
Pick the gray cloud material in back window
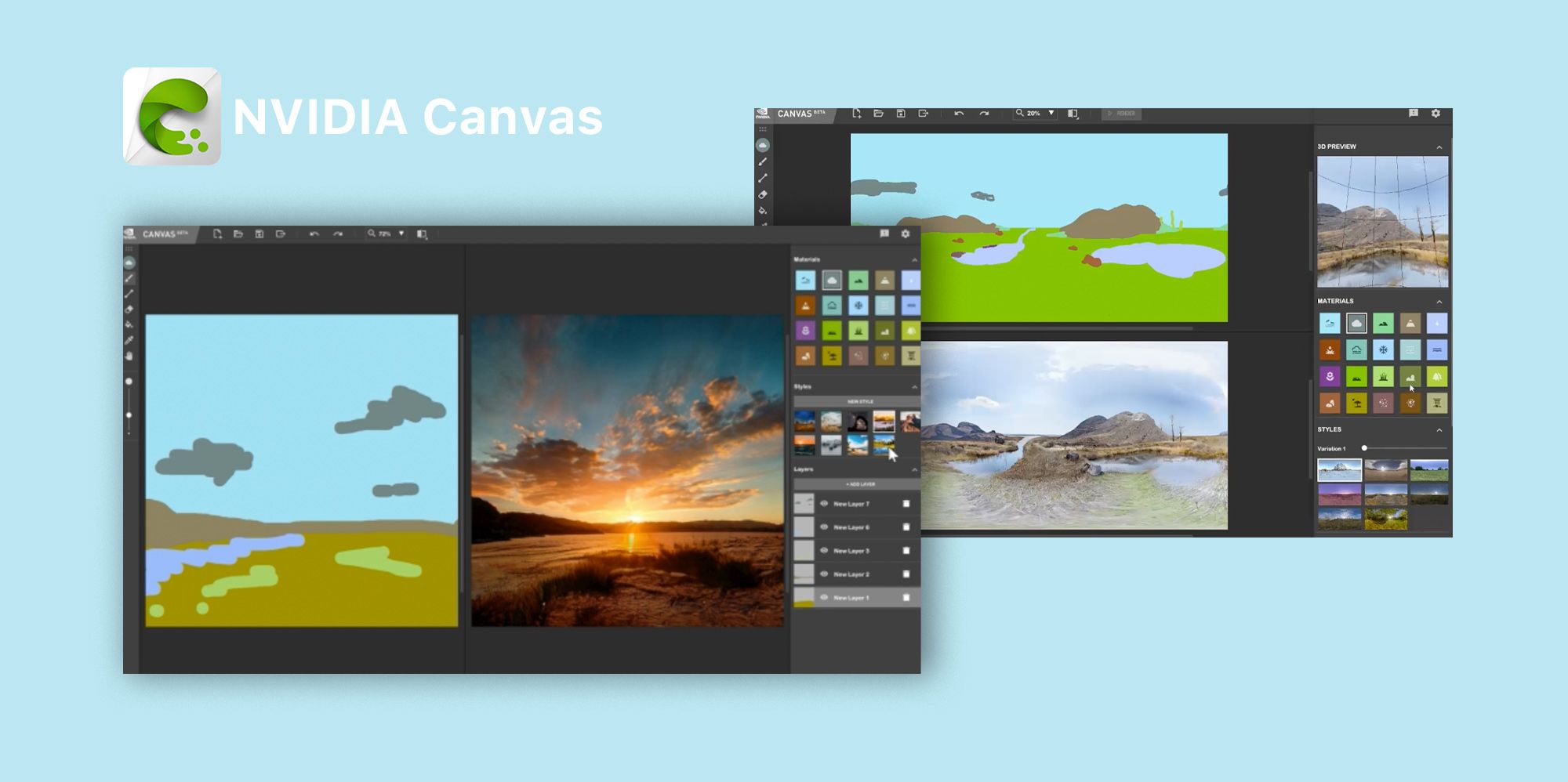[1356, 324]
